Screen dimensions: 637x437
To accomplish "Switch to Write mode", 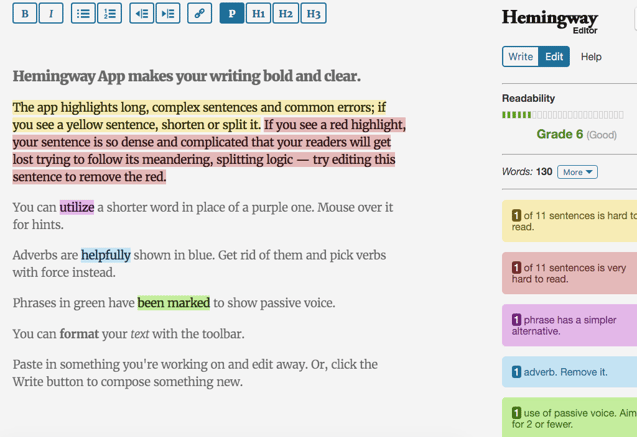I will [521, 57].
